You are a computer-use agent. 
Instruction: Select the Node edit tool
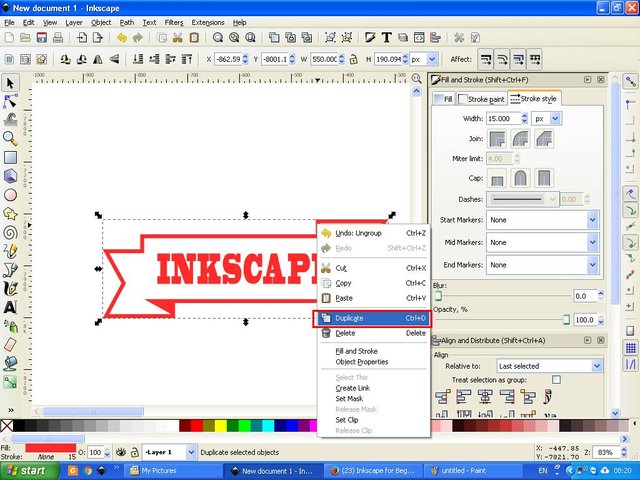click(10, 101)
